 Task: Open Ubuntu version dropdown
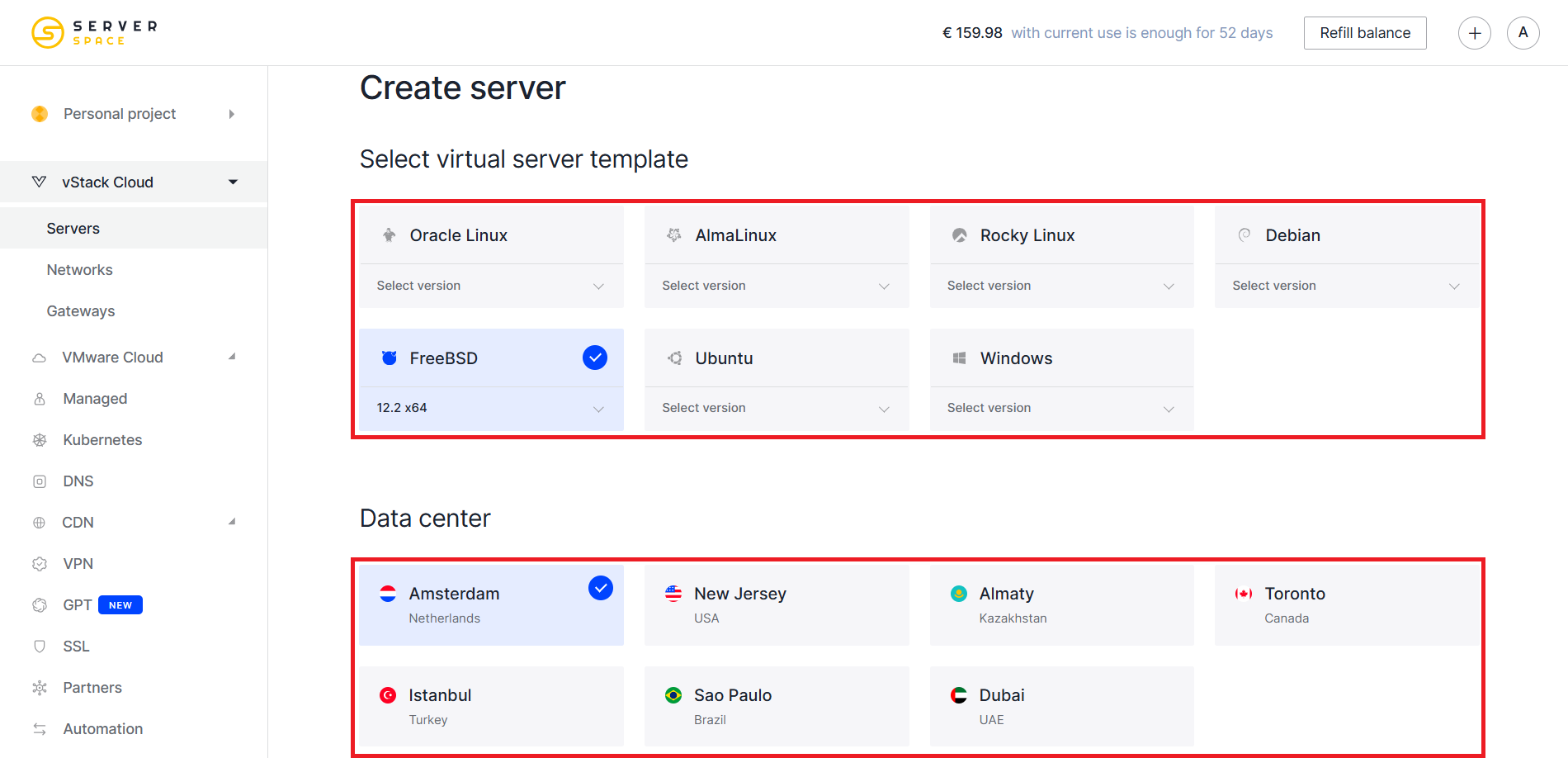click(x=777, y=408)
